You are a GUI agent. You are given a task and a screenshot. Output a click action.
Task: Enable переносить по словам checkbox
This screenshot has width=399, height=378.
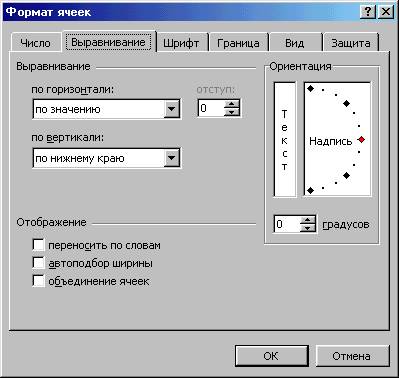38,245
